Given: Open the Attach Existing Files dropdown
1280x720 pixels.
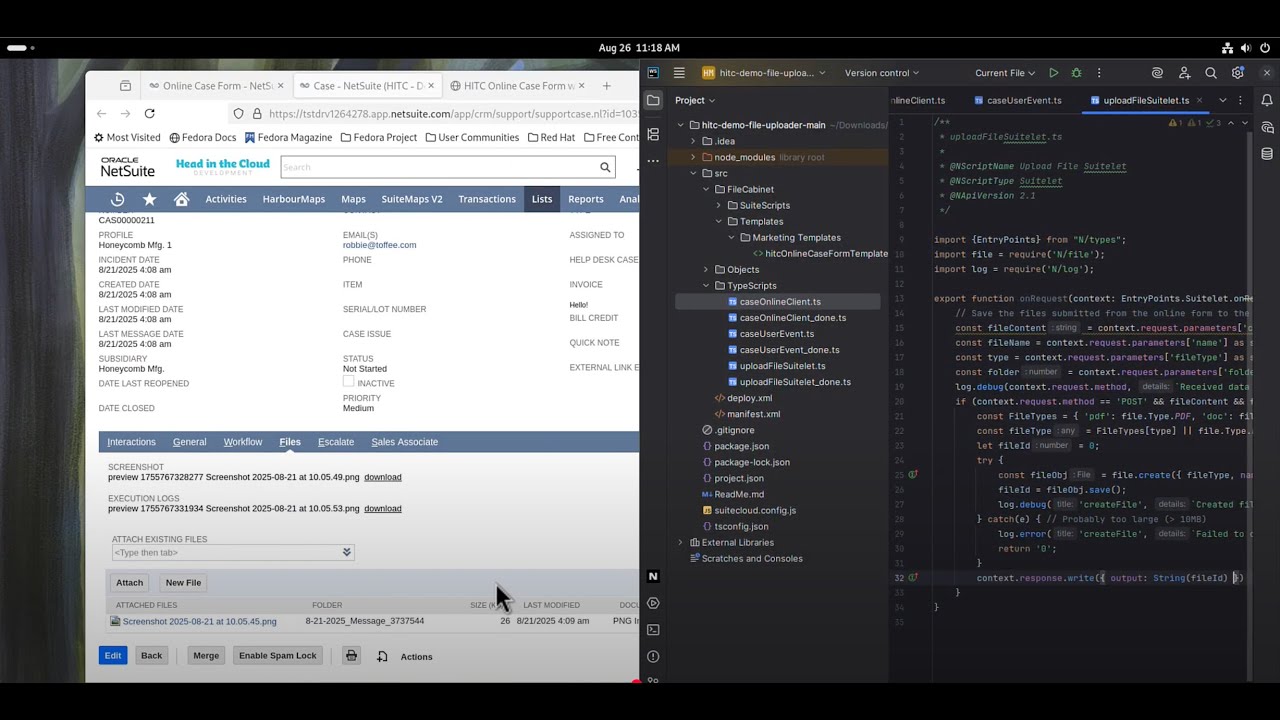Looking at the screenshot, I should click(347, 552).
